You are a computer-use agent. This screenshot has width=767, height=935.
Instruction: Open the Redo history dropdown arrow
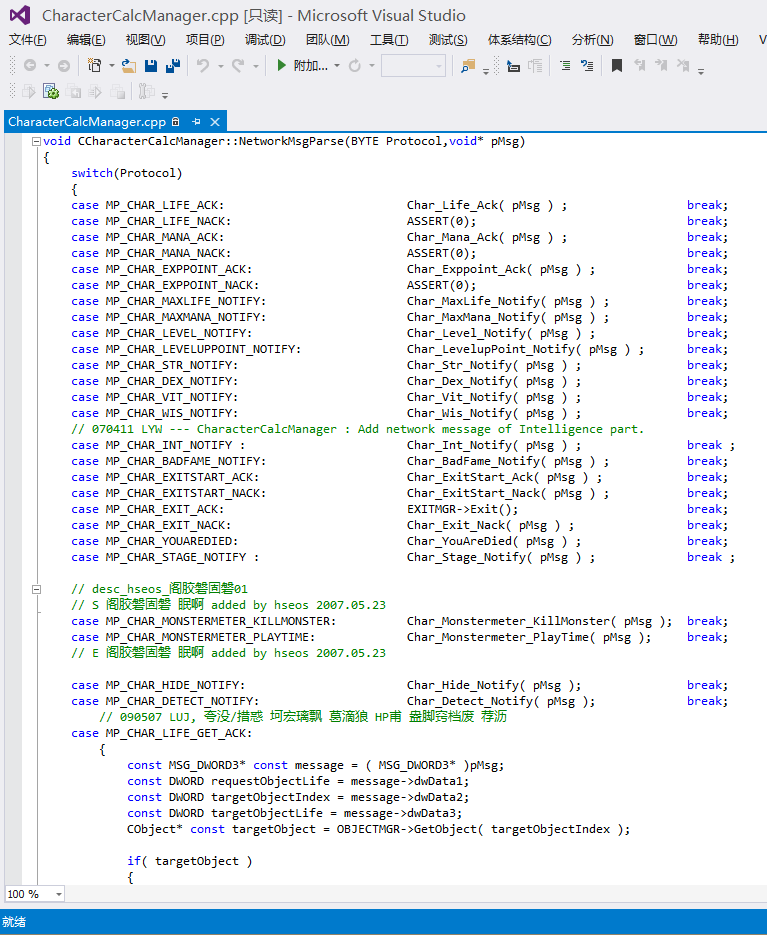tap(256, 66)
